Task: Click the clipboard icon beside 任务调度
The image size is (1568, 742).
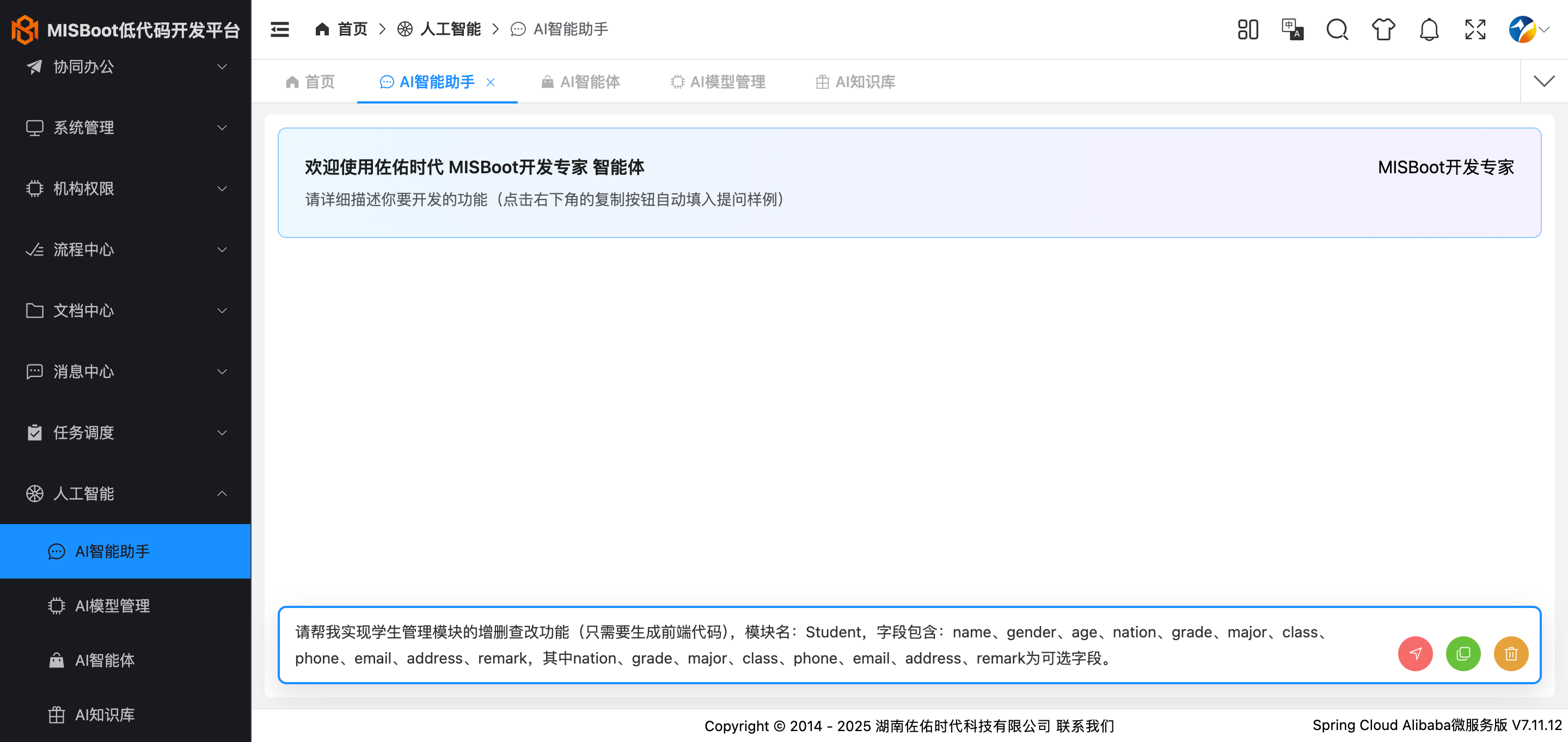Action: (x=35, y=432)
